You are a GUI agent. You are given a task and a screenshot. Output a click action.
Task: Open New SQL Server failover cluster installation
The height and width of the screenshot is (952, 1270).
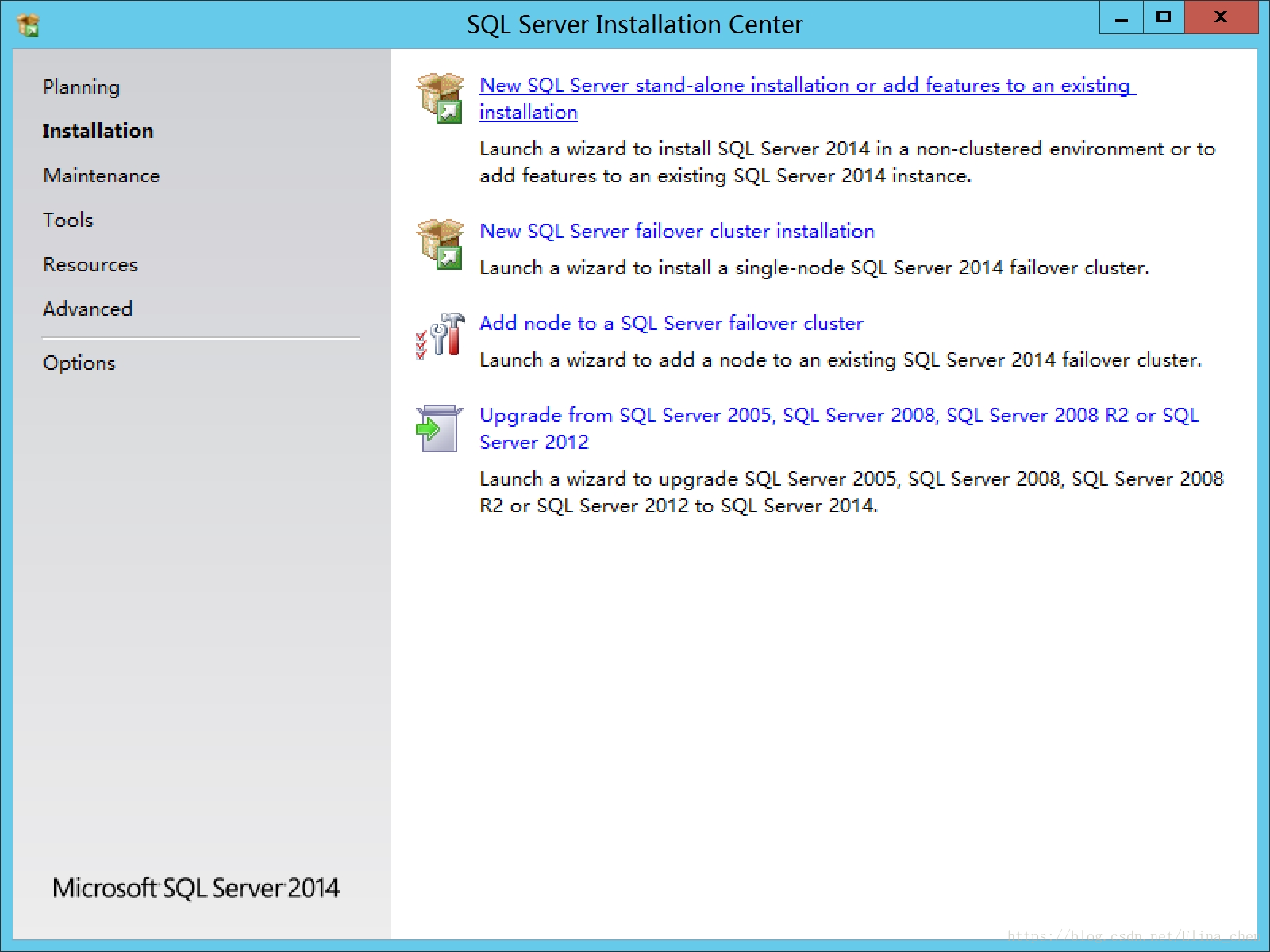click(x=677, y=231)
